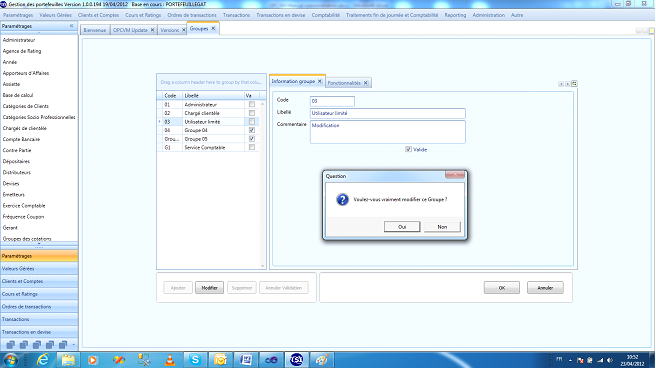The width and height of the screenshot is (656, 369).
Task: Open Skype from the taskbar
Action: pyautogui.click(x=195, y=359)
